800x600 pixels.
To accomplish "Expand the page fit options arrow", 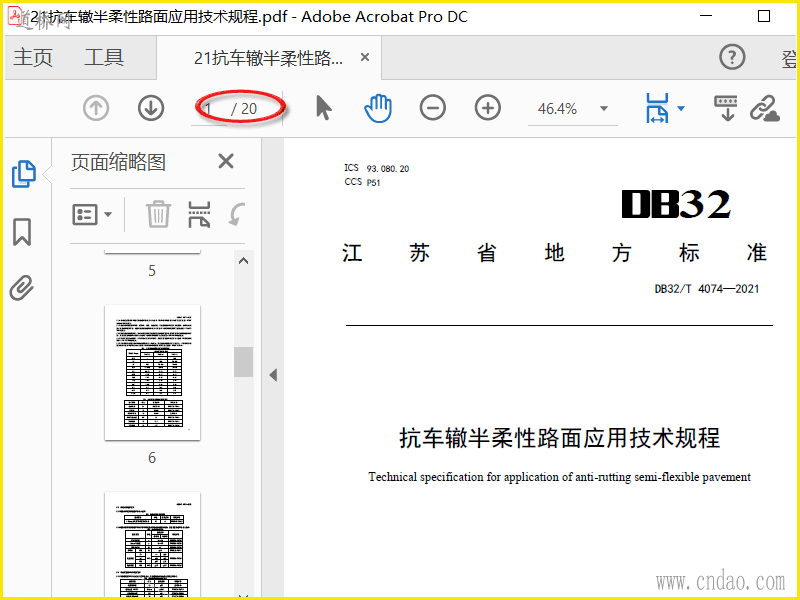I will click(681, 108).
